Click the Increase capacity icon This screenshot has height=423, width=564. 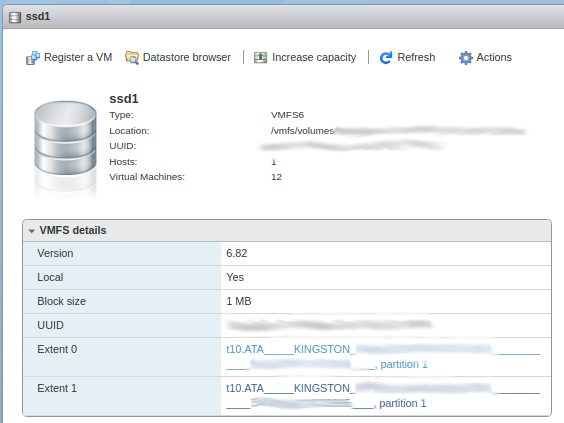pos(260,58)
